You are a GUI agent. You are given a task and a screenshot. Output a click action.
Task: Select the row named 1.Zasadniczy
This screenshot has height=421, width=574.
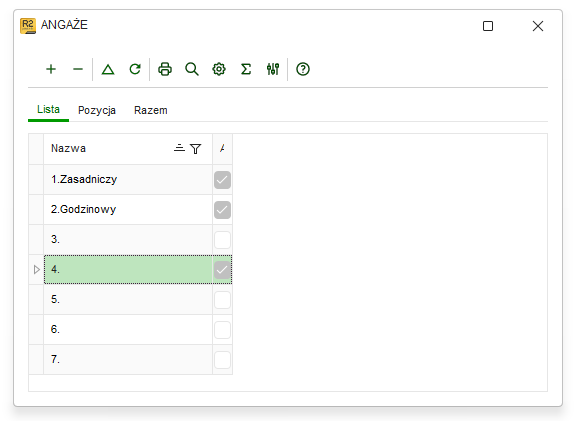point(128,180)
